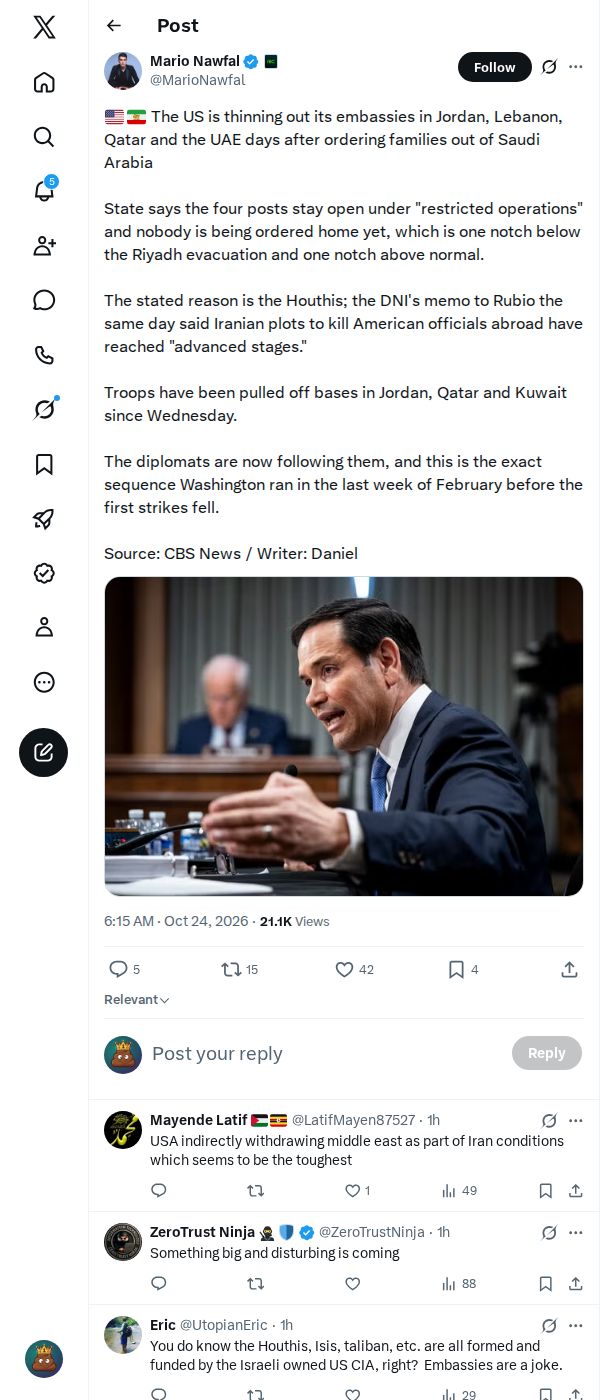Click the compose post button

(44, 753)
